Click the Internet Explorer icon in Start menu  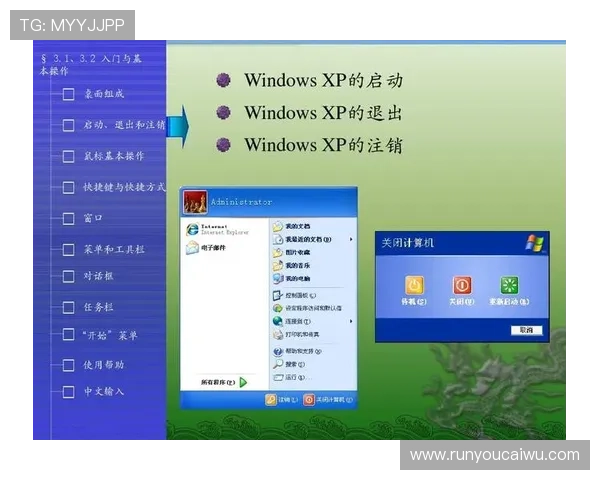tap(191, 230)
